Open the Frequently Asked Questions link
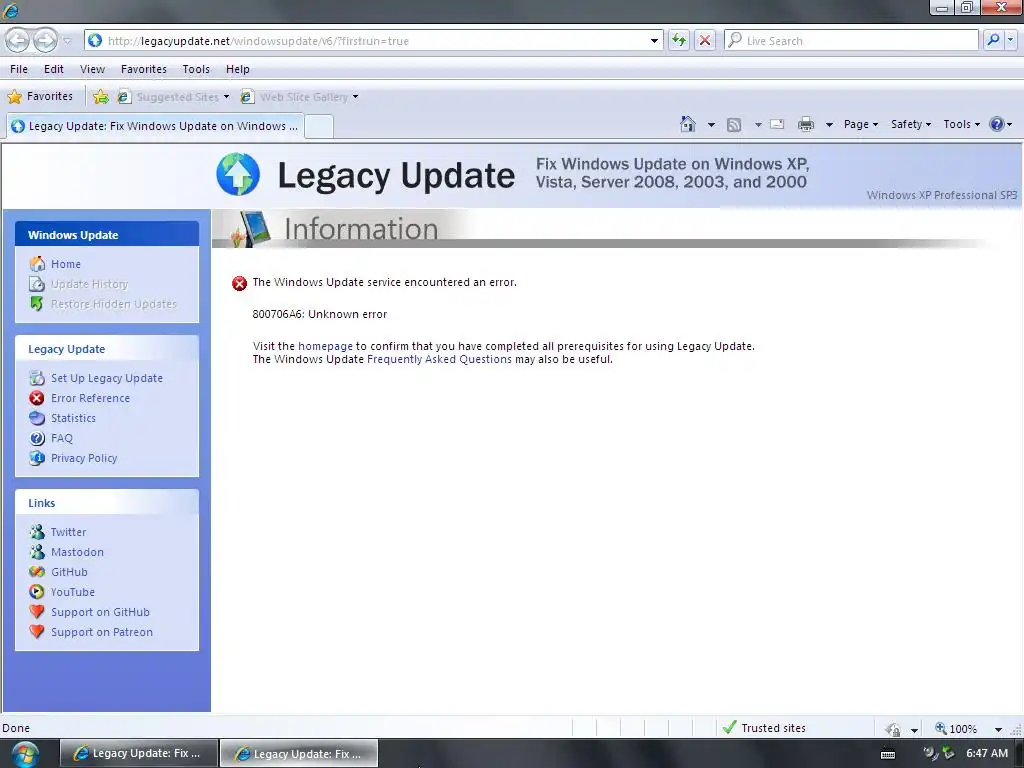Viewport: 1024px width, 768px height. 440,359
